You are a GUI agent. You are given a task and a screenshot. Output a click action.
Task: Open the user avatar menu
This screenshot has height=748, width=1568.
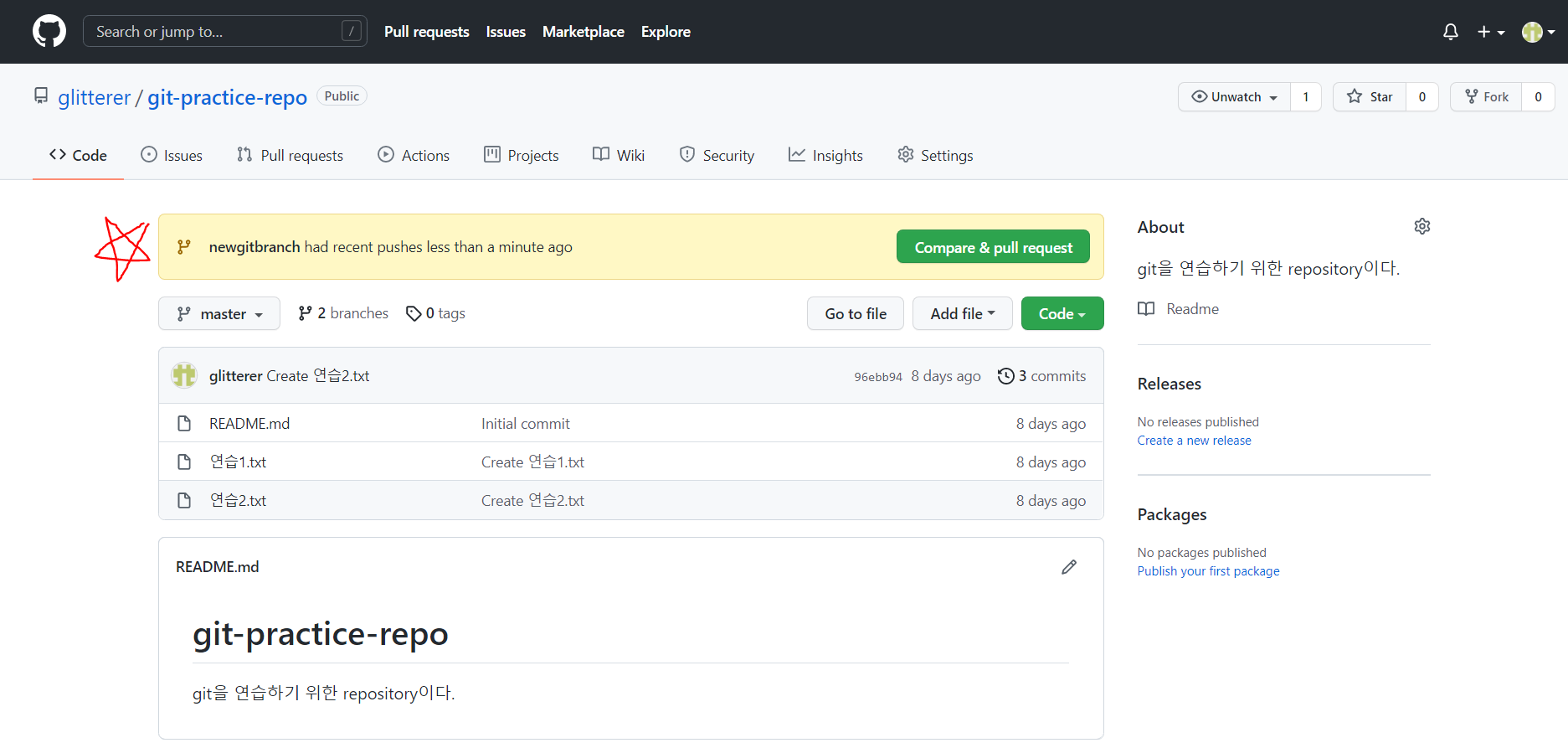(x=1539, y=32)
